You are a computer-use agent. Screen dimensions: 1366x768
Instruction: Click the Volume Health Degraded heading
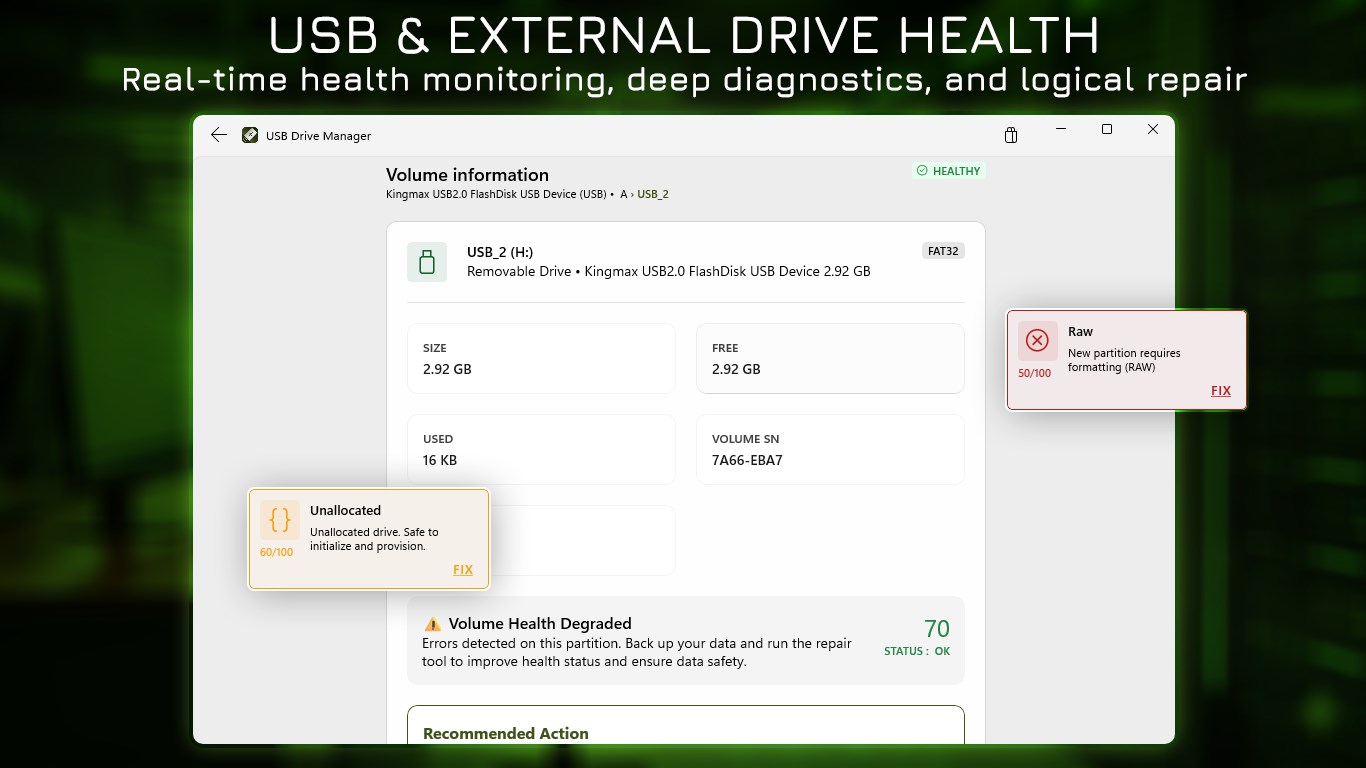tap(540, 624)
